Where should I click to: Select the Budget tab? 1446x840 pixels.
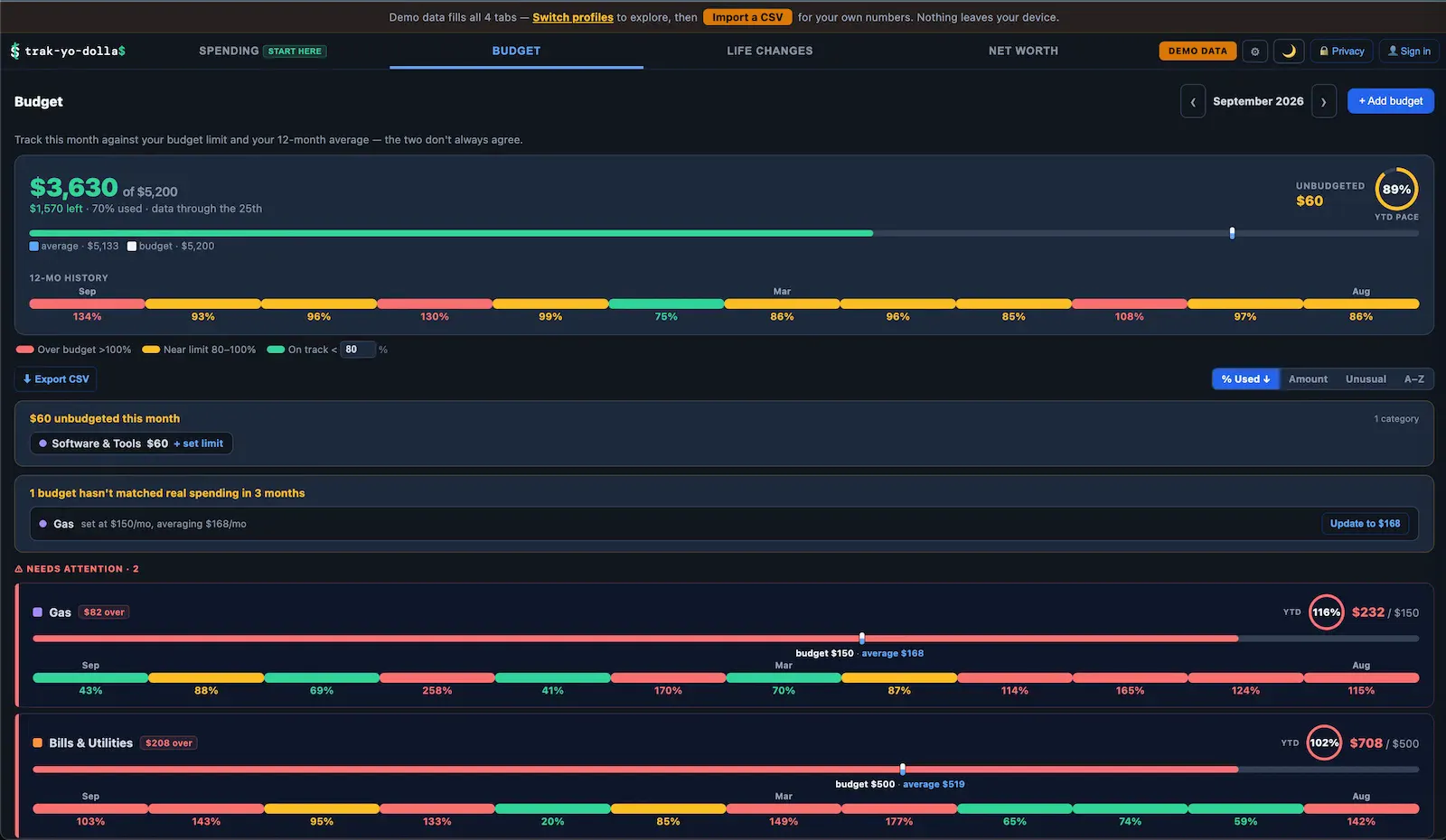516,51
